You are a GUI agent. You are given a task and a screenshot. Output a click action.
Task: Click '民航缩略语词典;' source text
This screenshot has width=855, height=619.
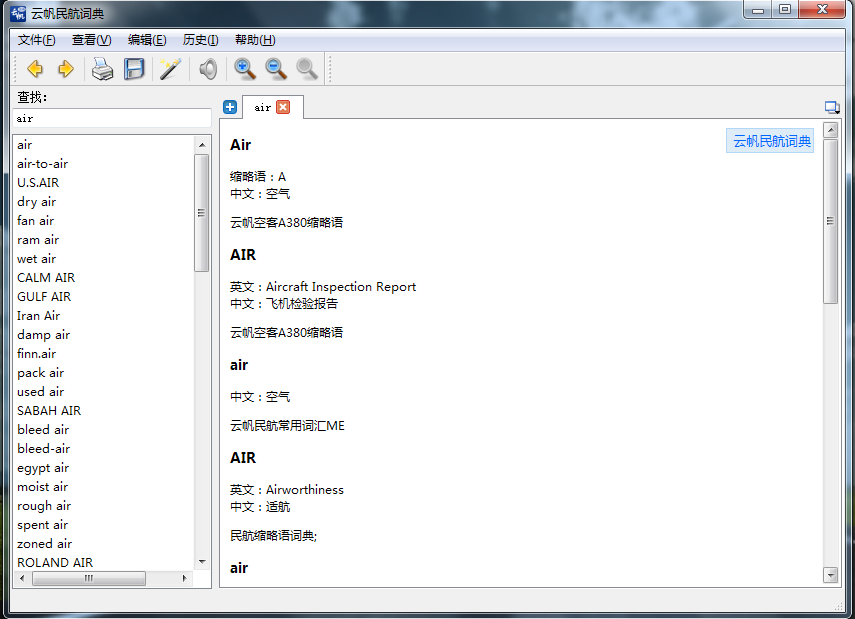pos(273,536)
